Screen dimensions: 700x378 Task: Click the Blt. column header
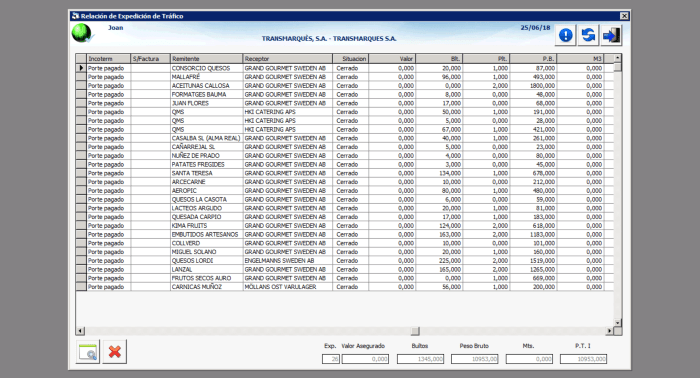click(439, 59)
